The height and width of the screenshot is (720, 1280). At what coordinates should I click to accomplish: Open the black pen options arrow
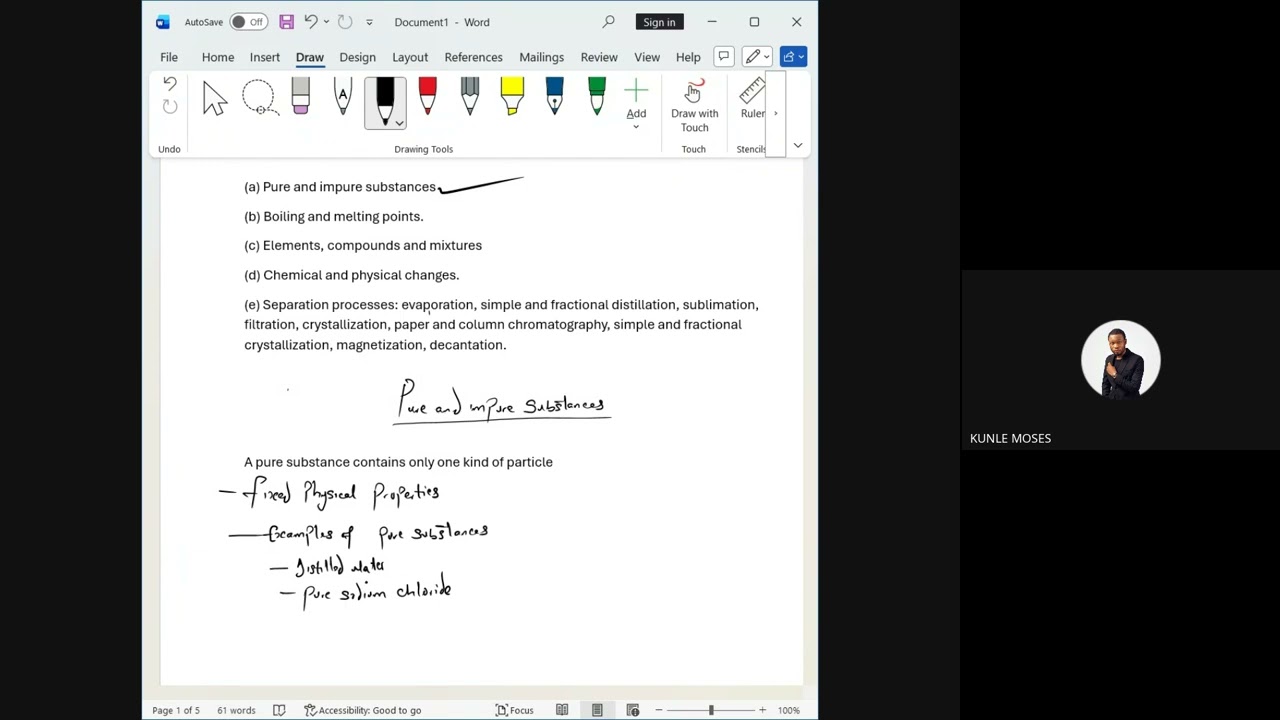[x=399, y=123]
